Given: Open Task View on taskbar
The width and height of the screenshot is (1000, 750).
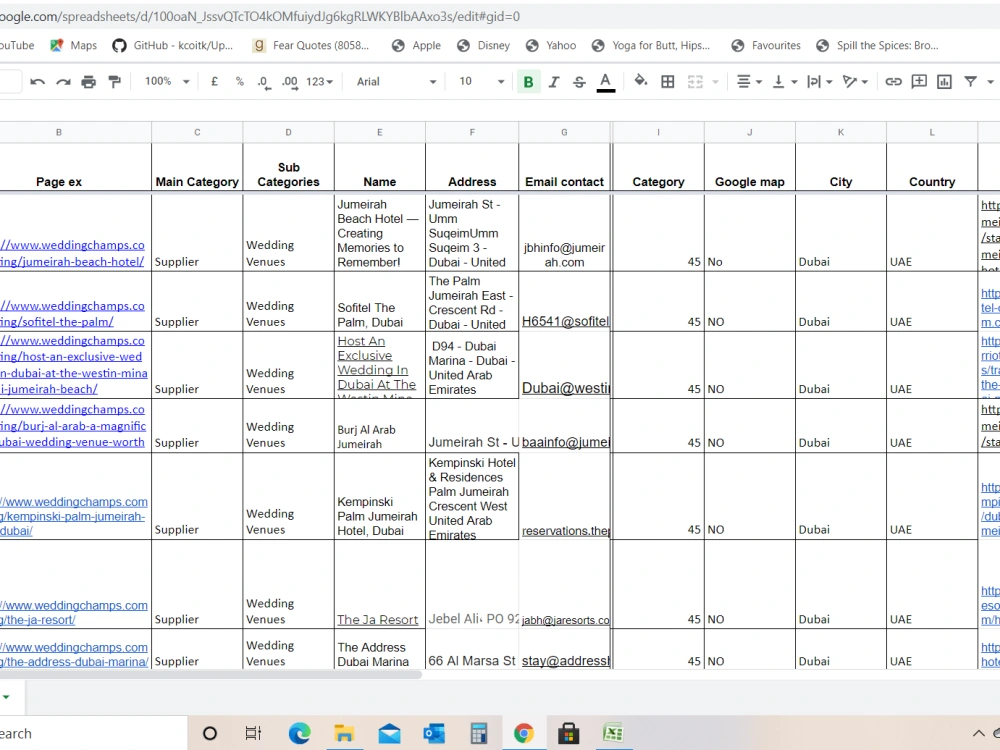Looking at the screenshot, I should pos(253,733).
